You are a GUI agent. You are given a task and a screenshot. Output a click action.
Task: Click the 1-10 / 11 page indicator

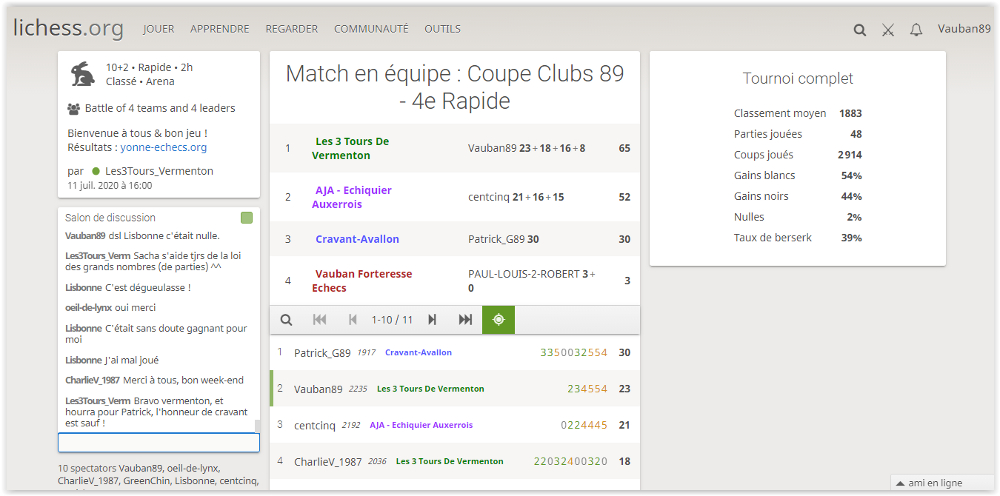pos(392,320)
